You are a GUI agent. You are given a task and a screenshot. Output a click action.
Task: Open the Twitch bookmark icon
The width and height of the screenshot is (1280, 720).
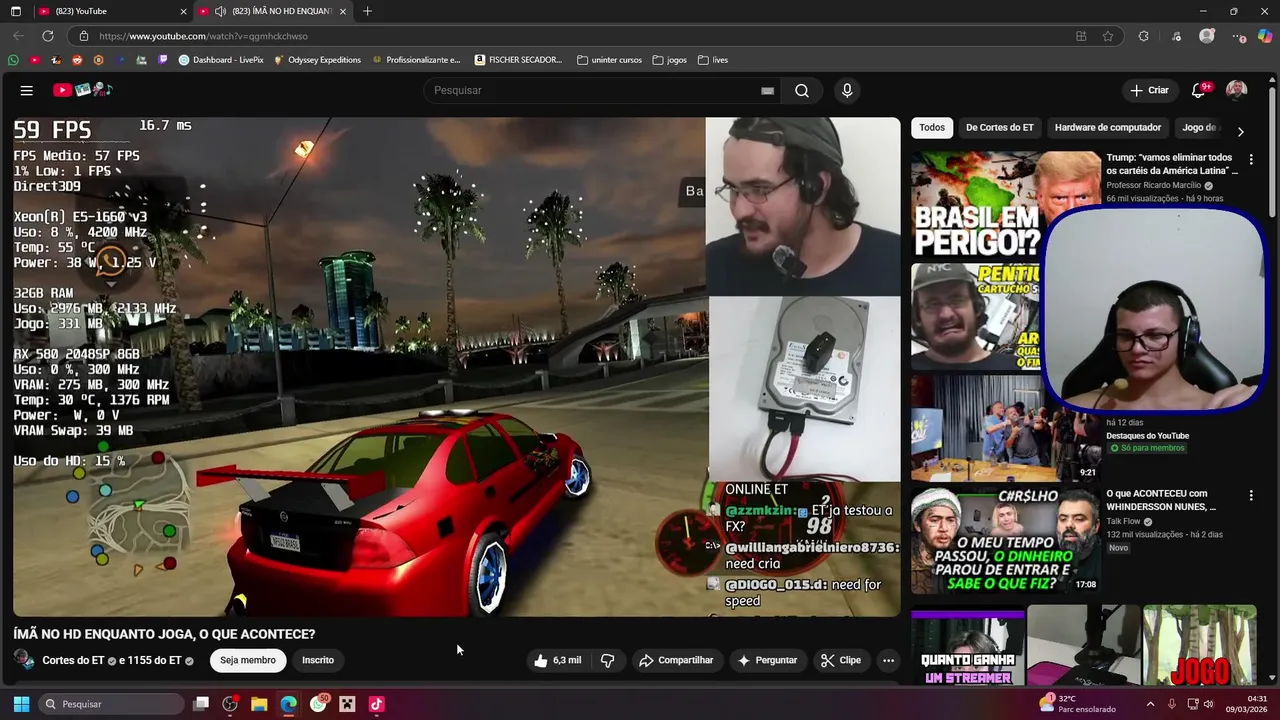tap(163, 60)
